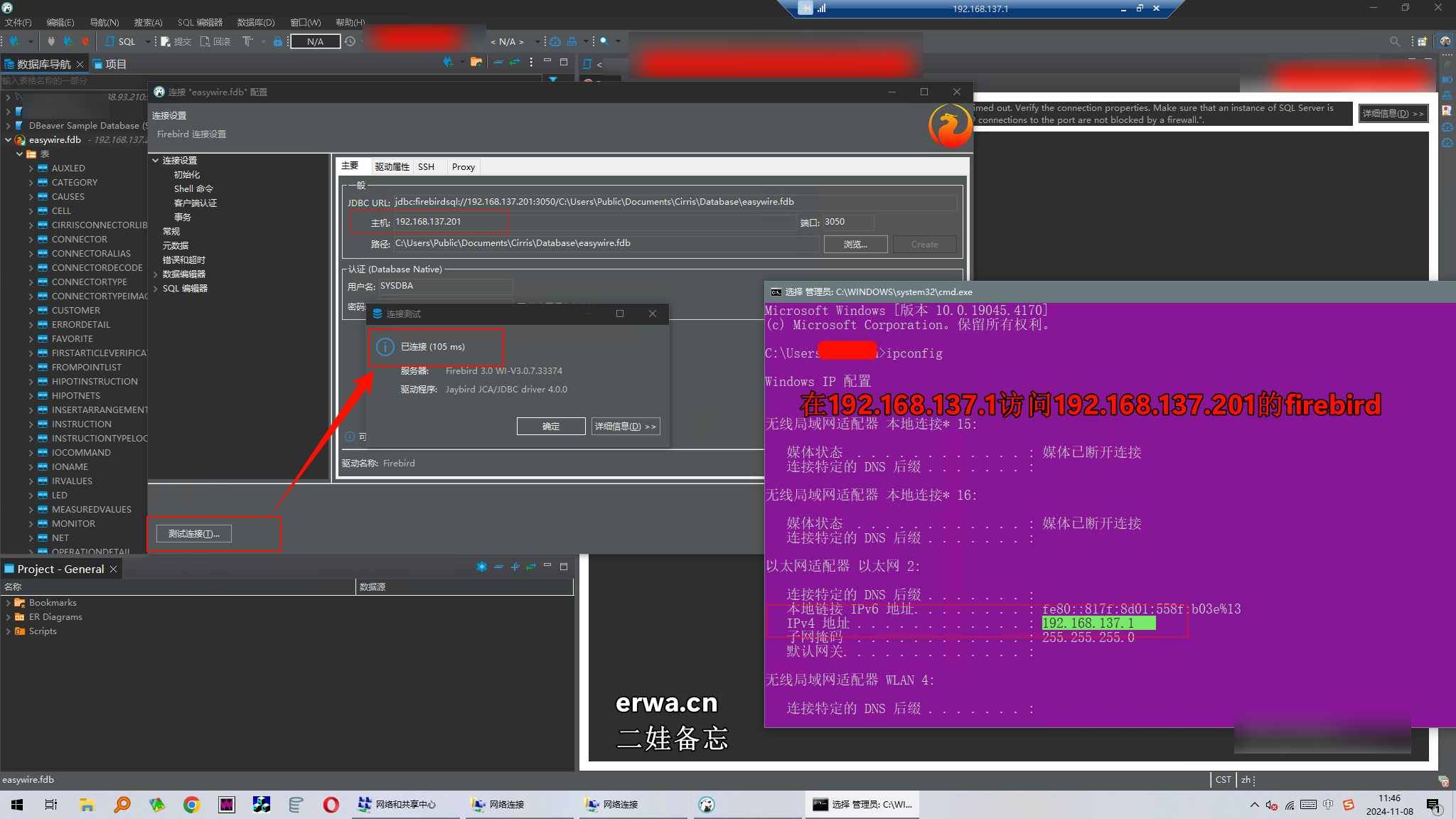1456x819 pixels.
Task: Collapse the easywire.fdb connection node
Action: [9, 140]
